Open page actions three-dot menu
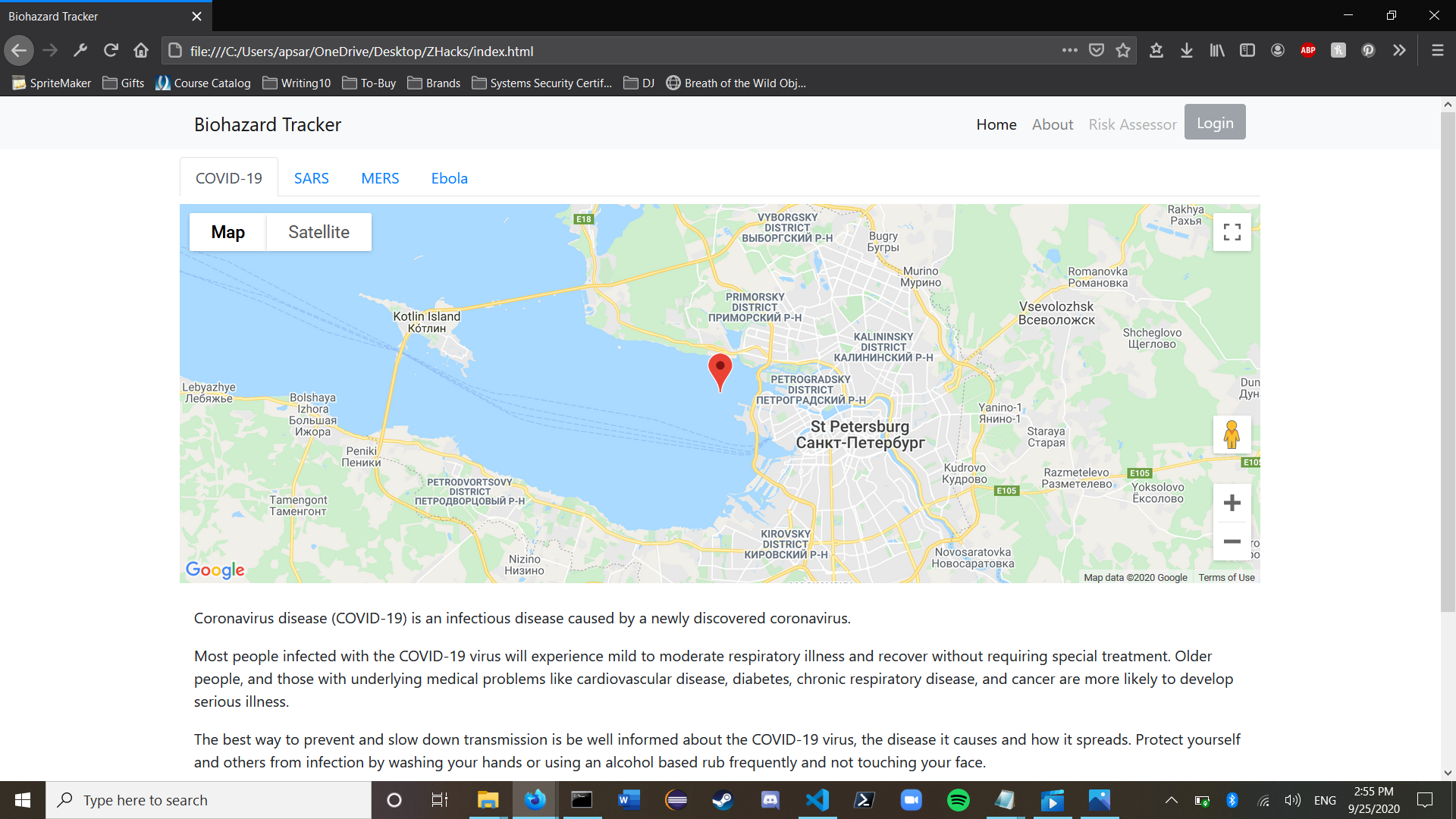Image resolution: width=1456 pixels, height=819 pixels. point(1069,51)
